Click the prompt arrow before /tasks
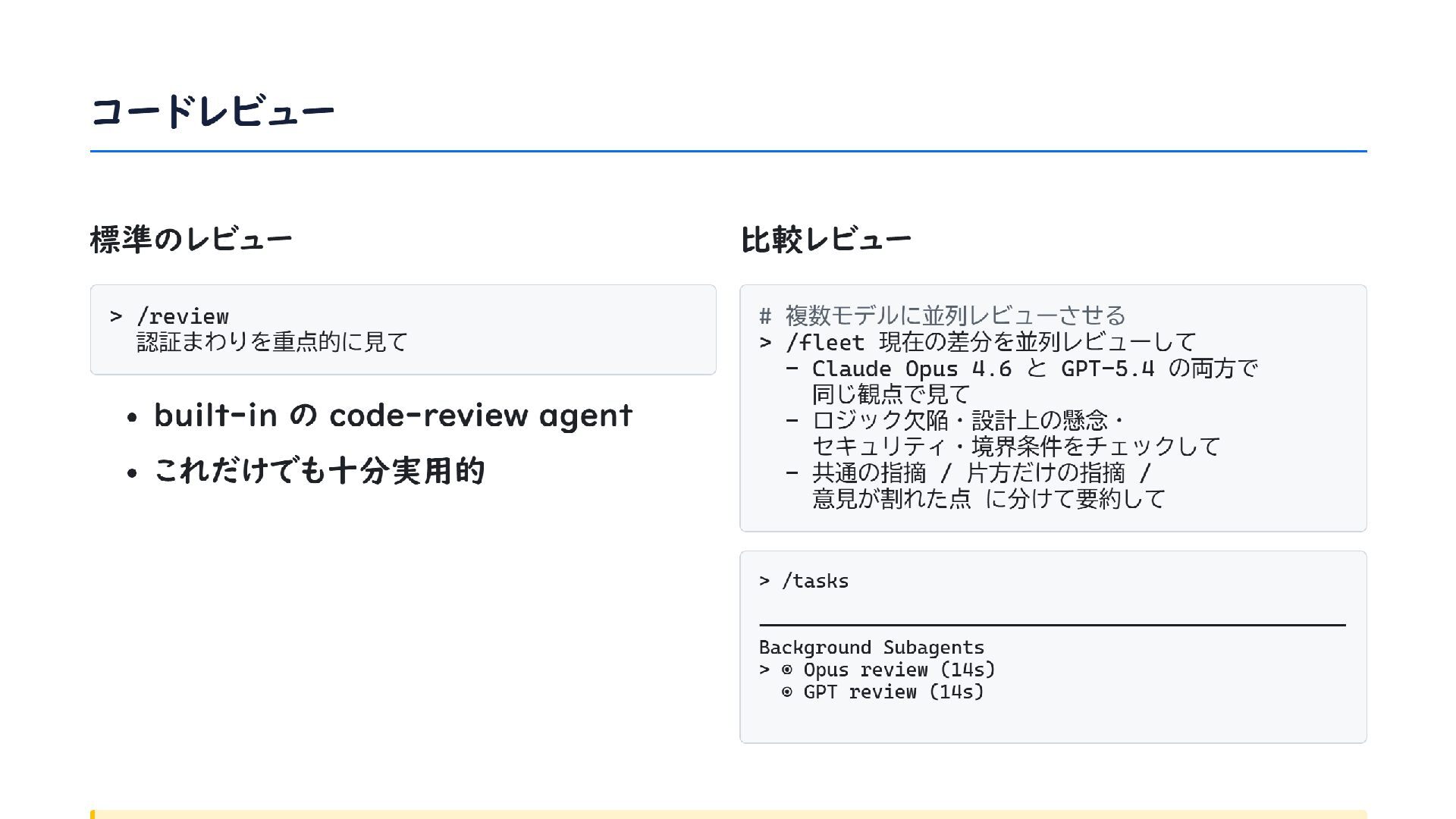 coord(764,581)
